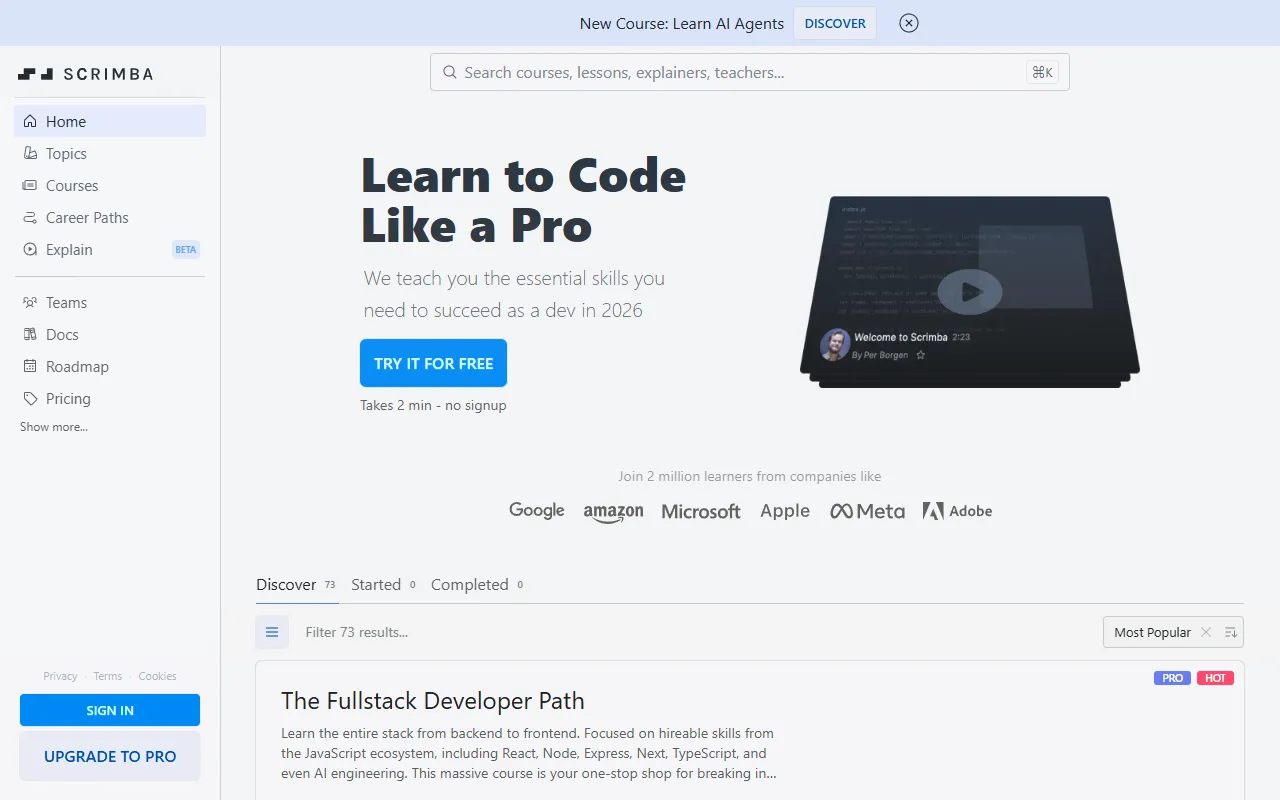Click the Pricing tag icon
Image resolution: width=1280 pixels, height=800 pixels.
(x=30, y=399)
